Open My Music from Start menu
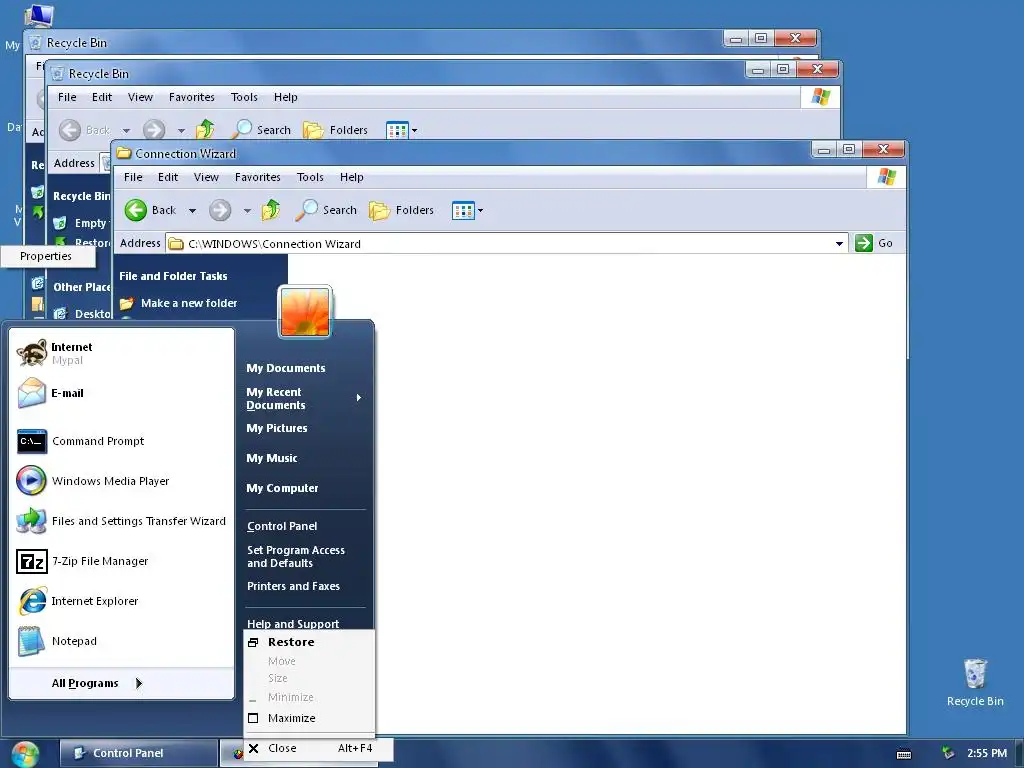 [x=272, y=458]
